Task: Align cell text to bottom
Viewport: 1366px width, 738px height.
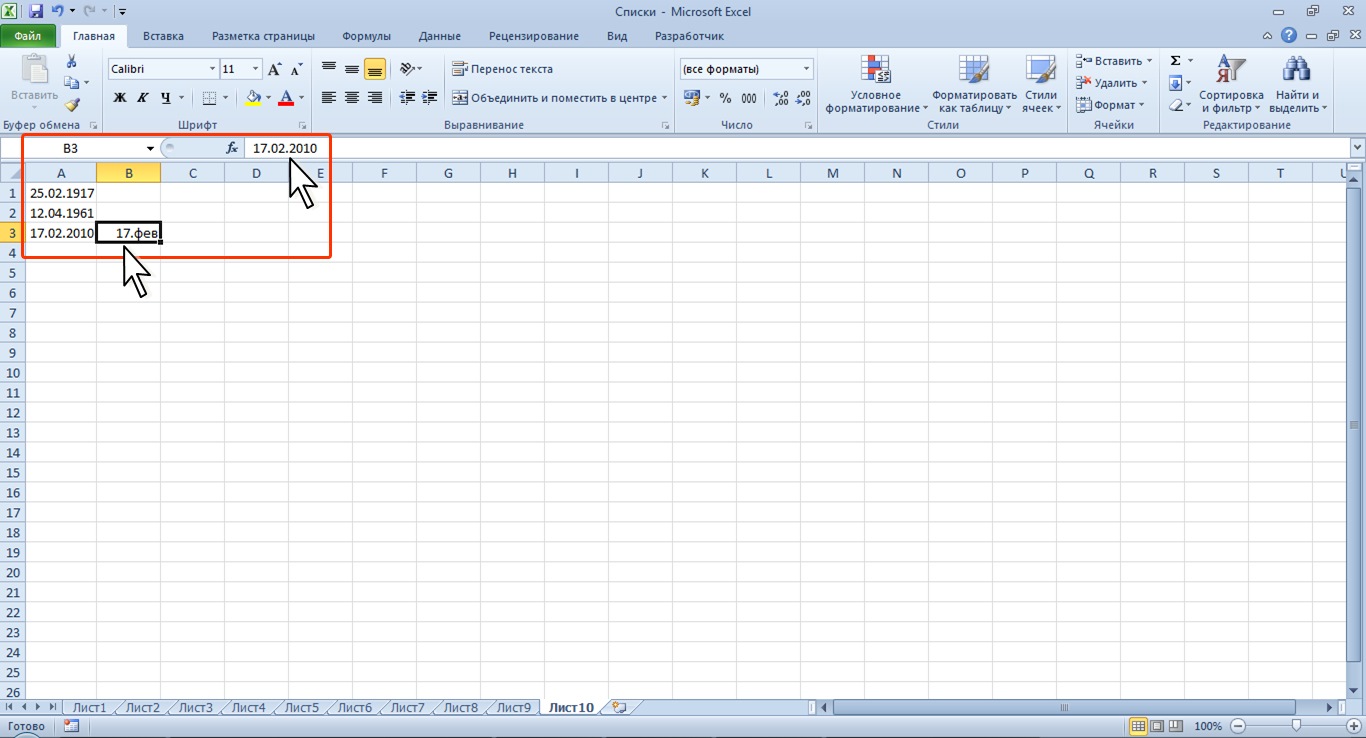Action: (x=375, y=69)
